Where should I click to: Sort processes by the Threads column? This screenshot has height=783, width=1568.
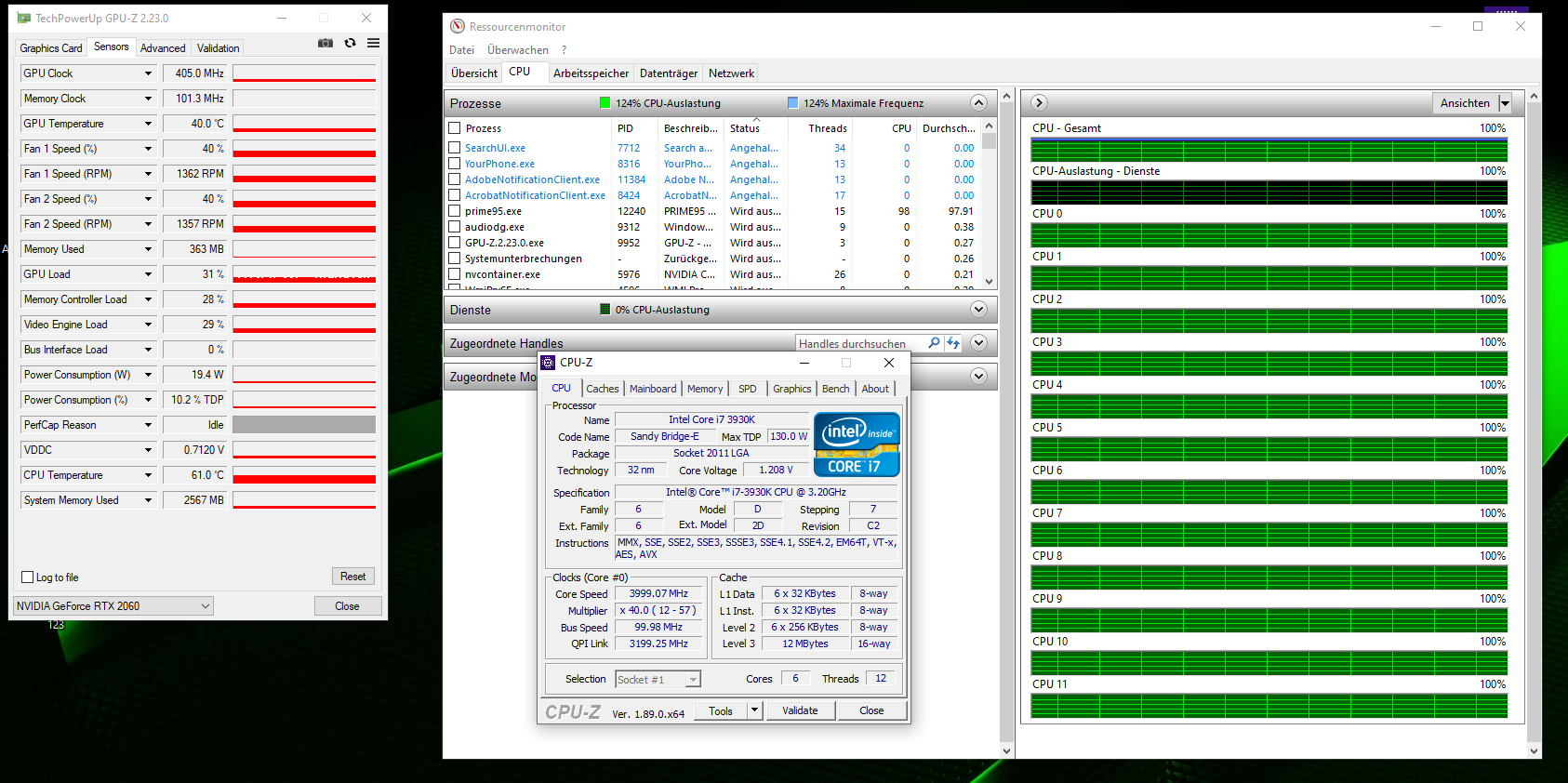click(828, 128)
